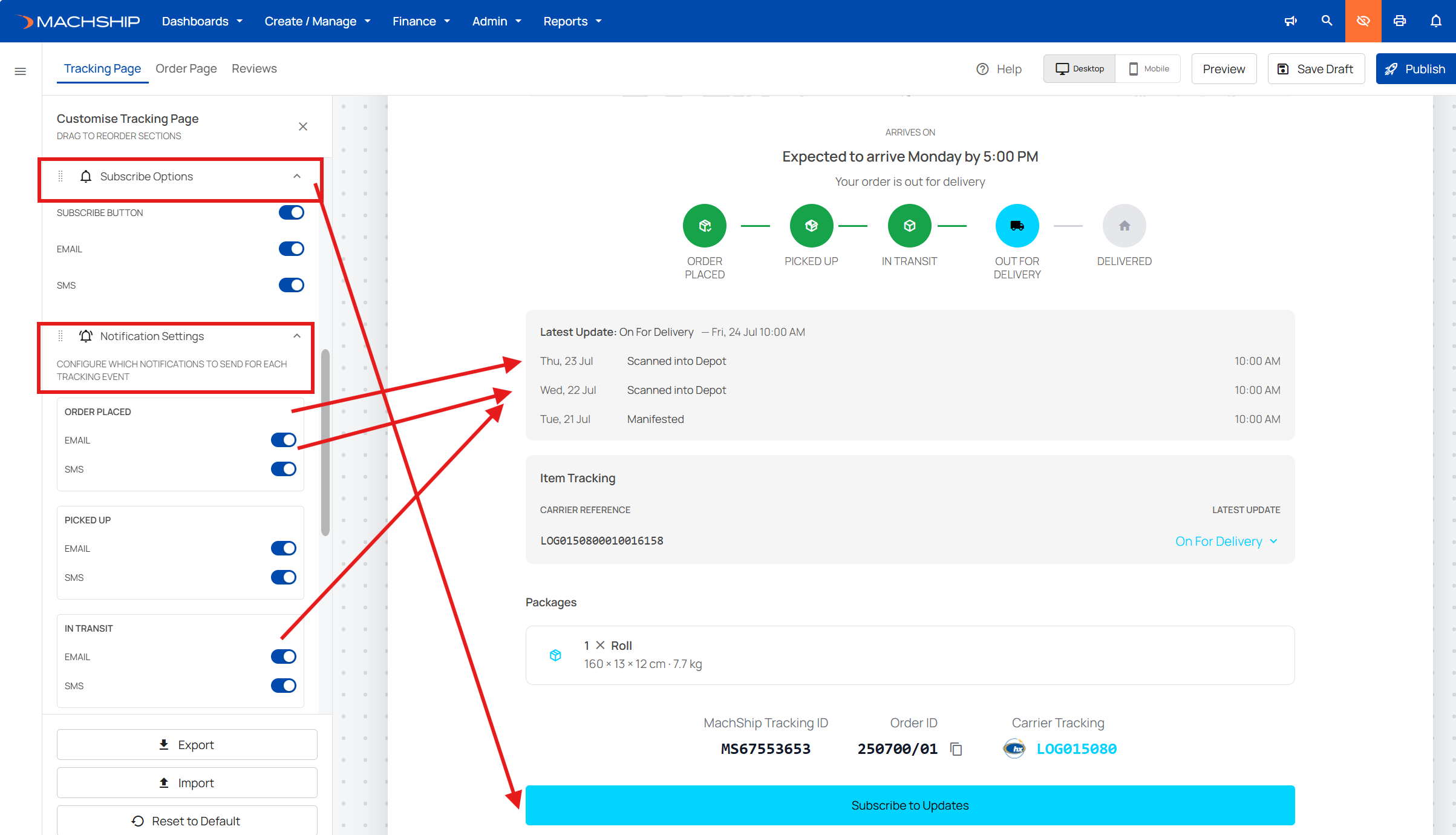Click the Export button

click(187, 745)
